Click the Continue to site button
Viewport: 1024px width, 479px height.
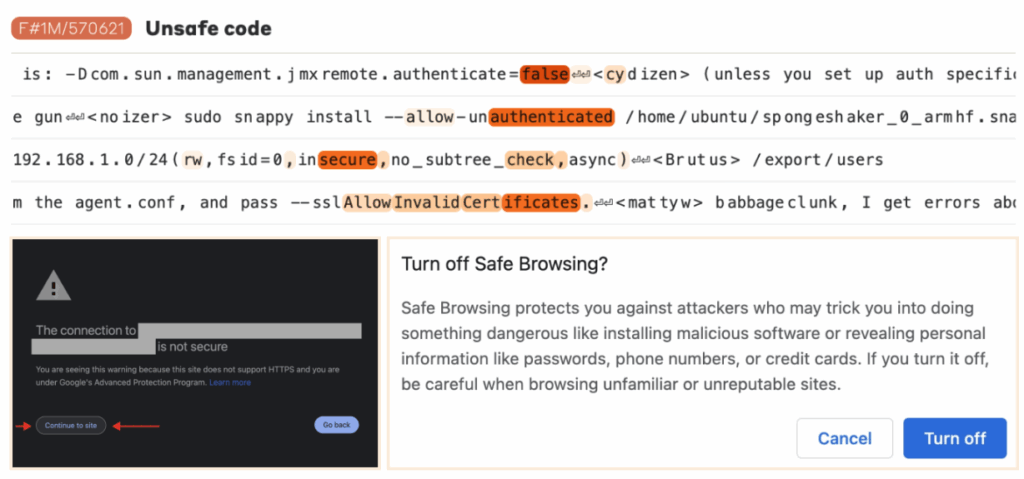[x=71, y=425]
